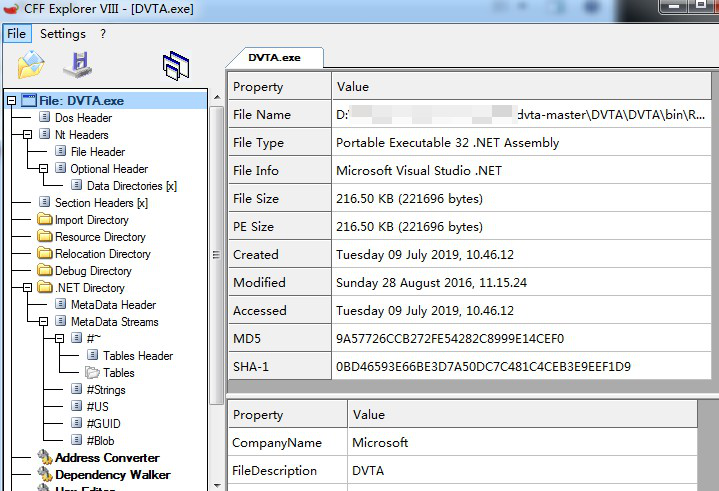
Task: Select Nt Headers in the tree
Action: pos(82,135)
